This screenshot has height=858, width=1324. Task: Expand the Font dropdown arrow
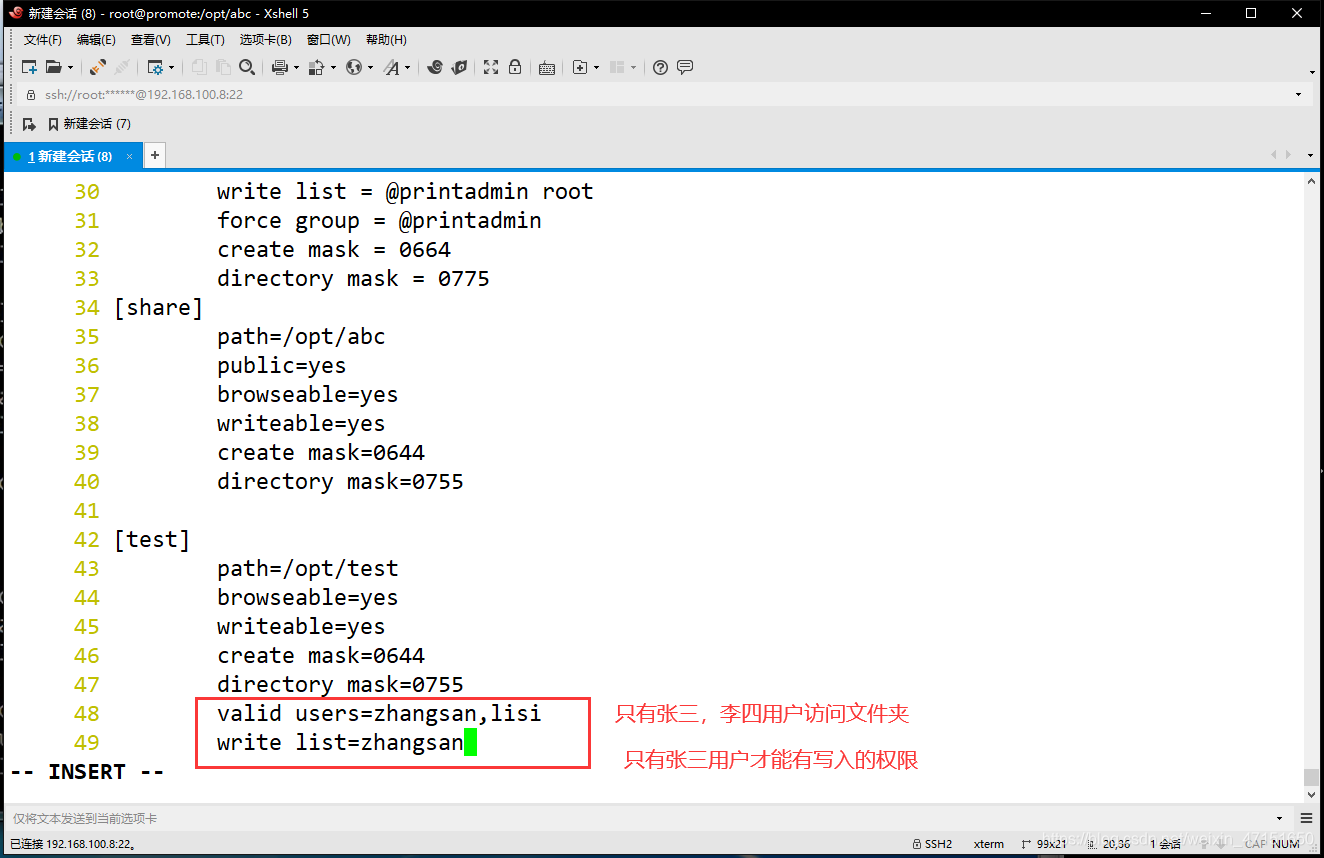click(407, 68)
